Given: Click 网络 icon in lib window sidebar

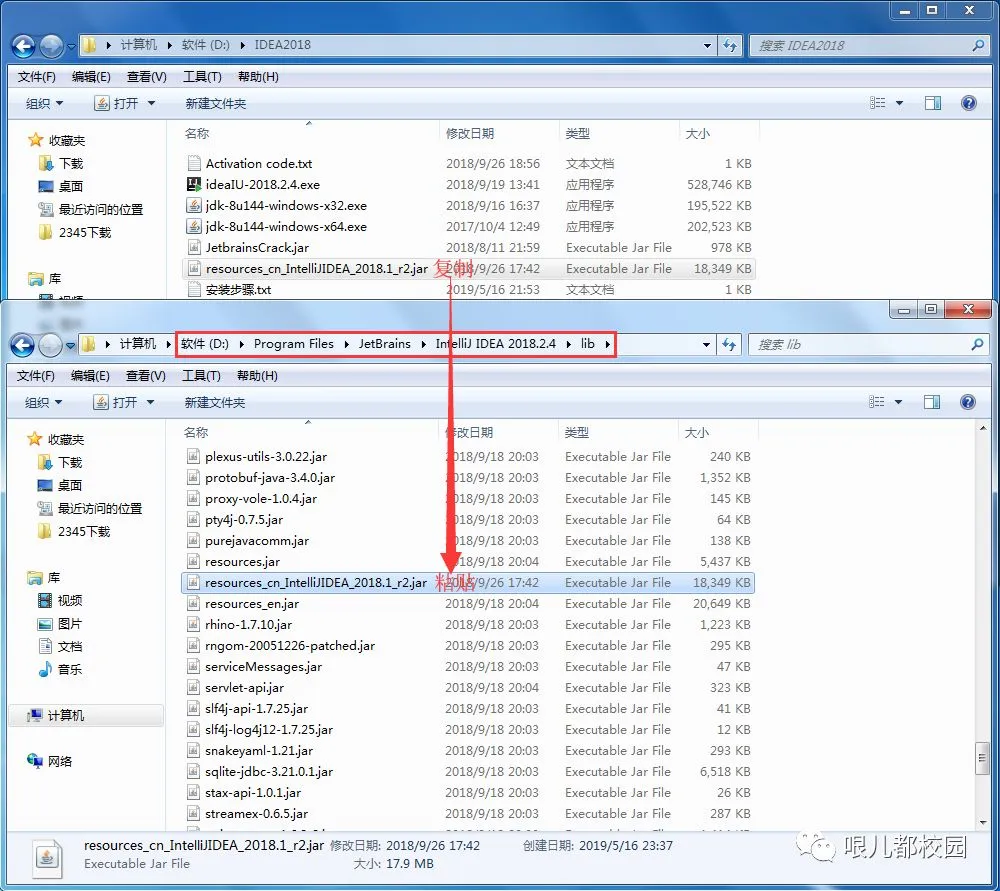Looking at the screenshot, I should point(34,760).
